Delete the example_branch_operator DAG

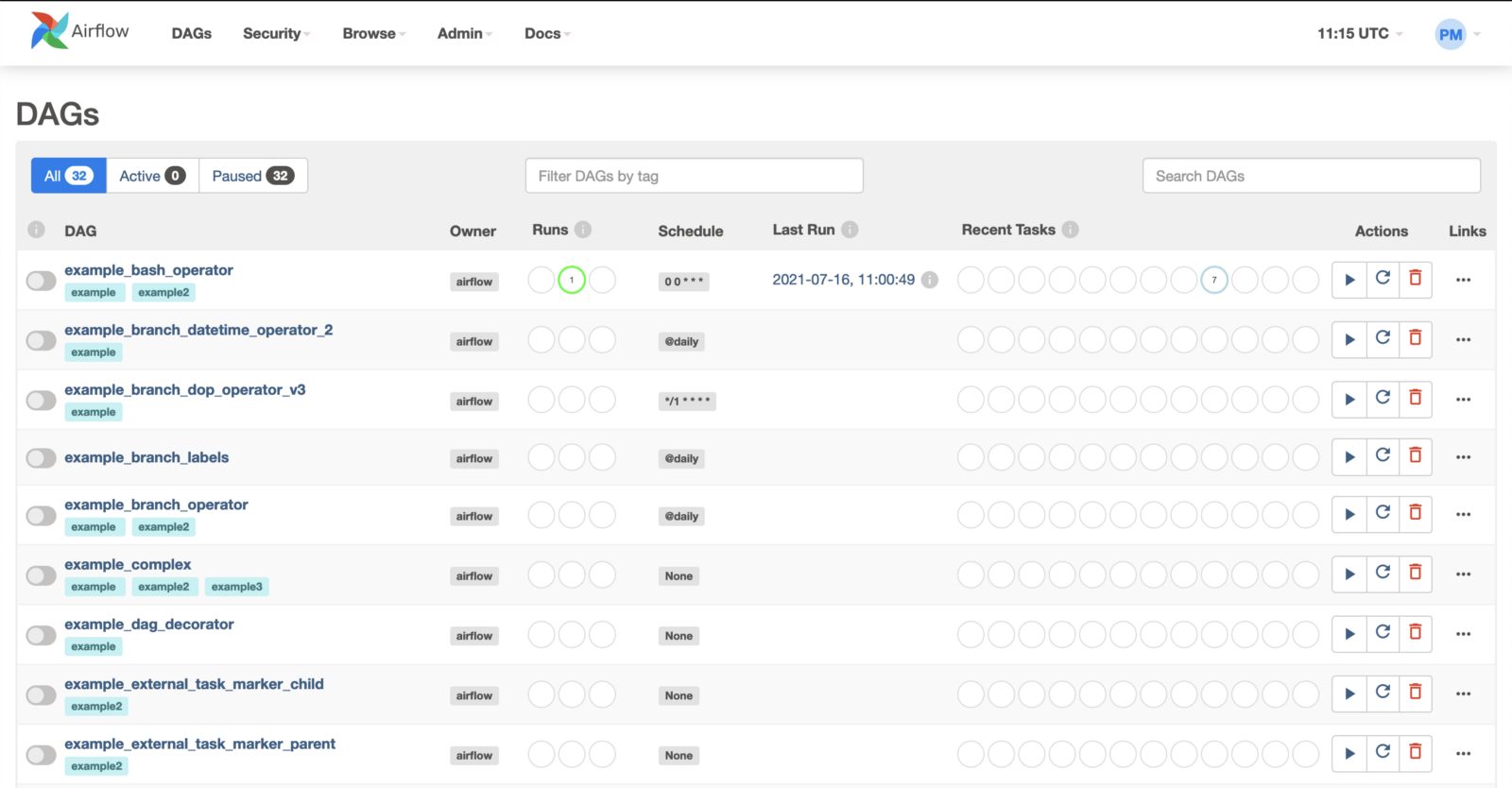point(1415,513)
